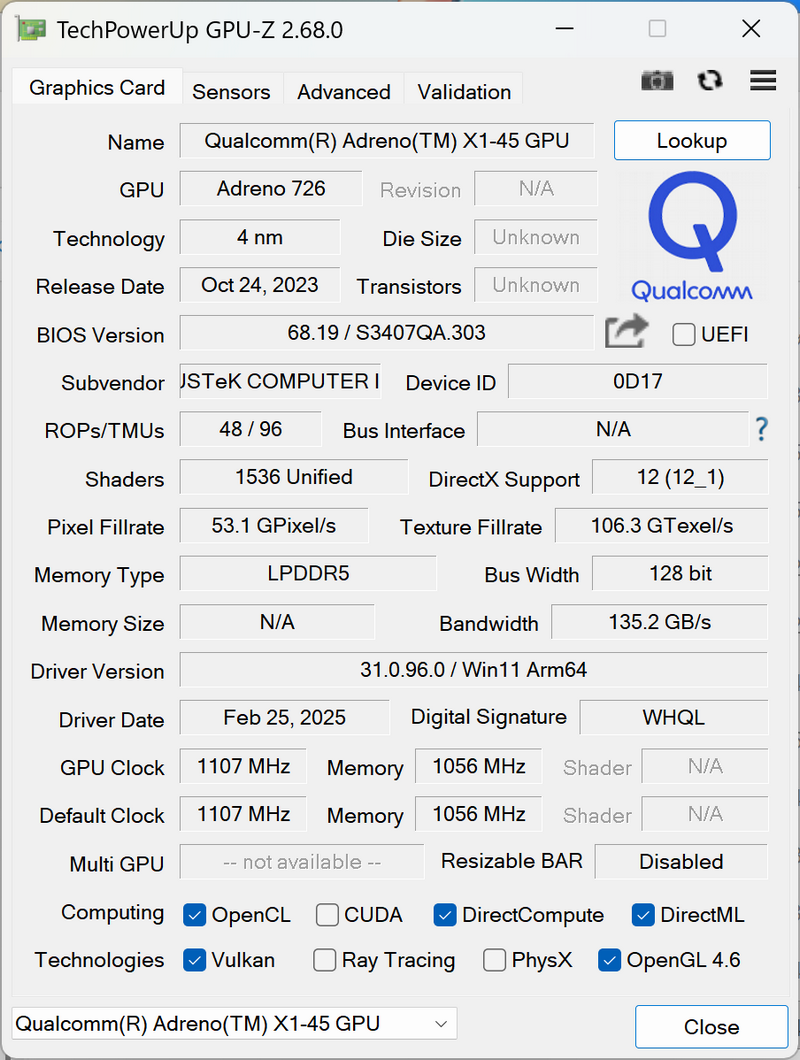The width and height of the screenshot is (800, 1060).
Task: Click the BIOS export share icon
Action: [x=626, y=331]
